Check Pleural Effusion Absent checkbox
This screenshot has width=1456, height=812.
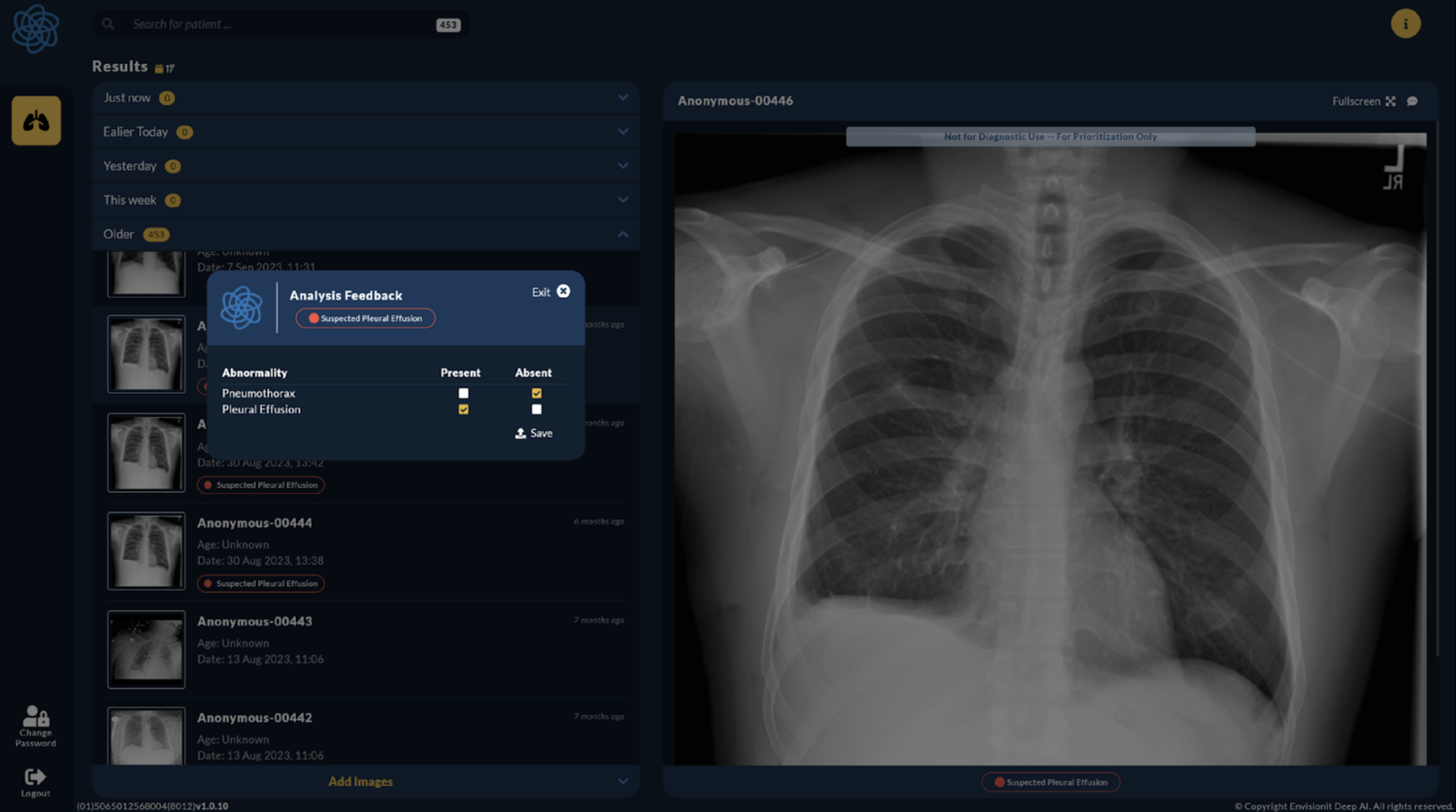536,408
